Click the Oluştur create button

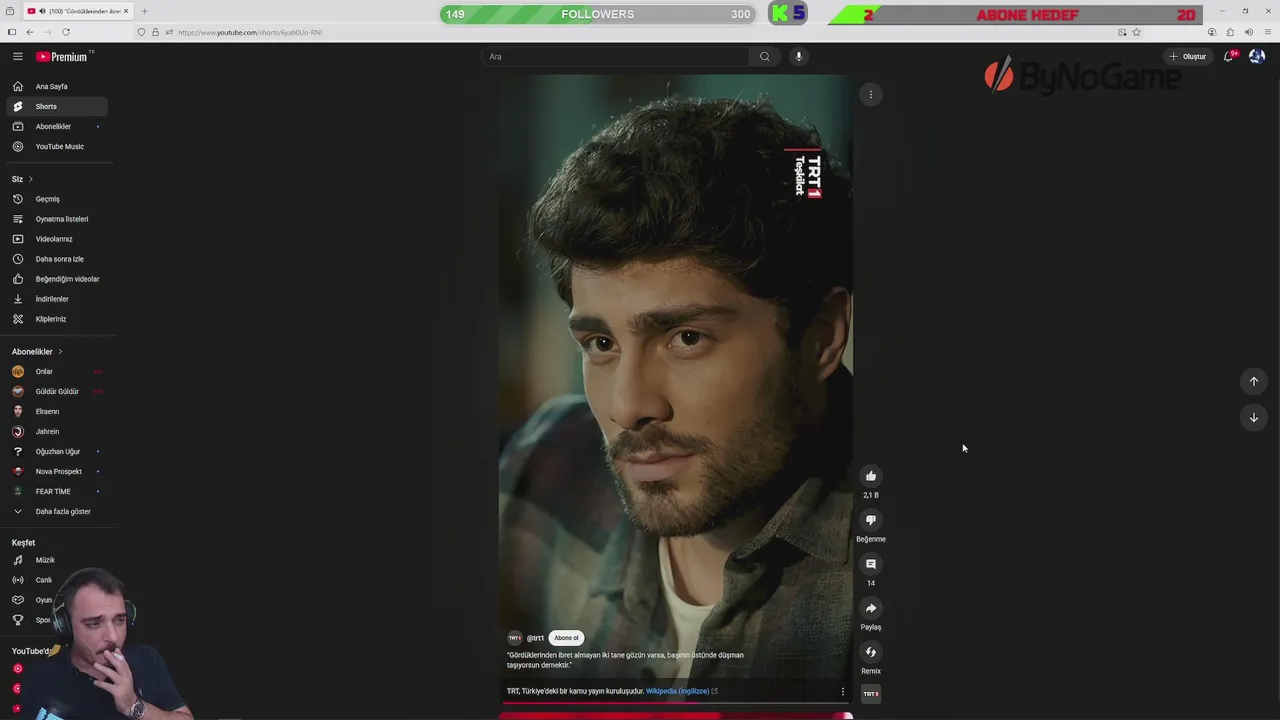point(1188,56)
